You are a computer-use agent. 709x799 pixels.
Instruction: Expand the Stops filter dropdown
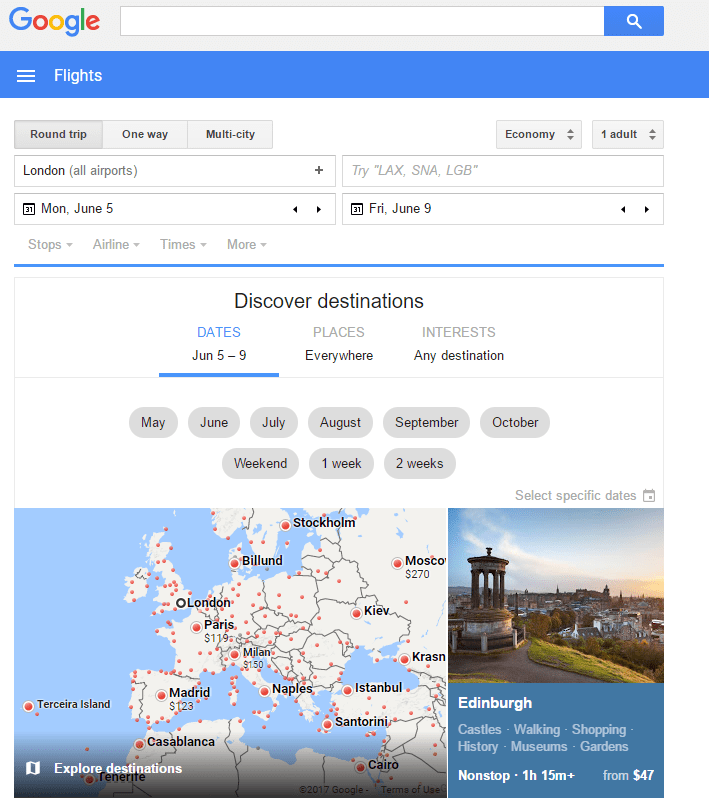point(50,245)
